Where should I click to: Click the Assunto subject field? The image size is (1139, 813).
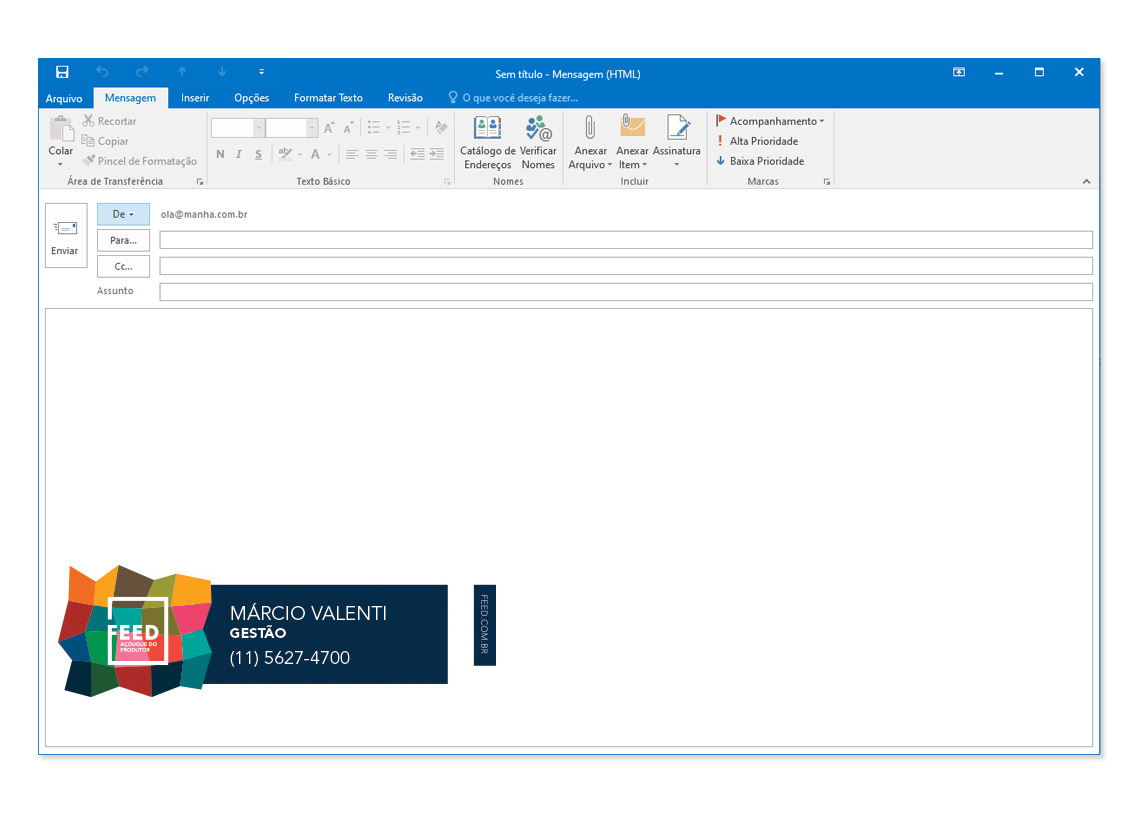click(x=625, y=292)
